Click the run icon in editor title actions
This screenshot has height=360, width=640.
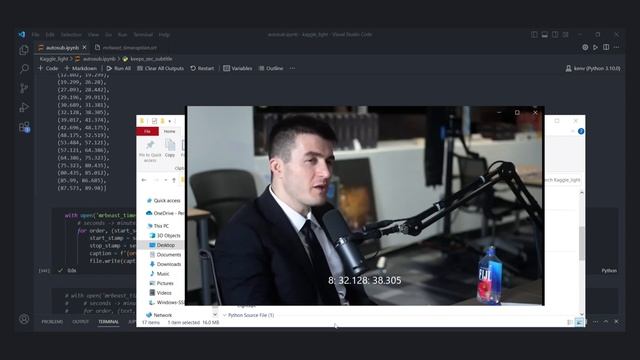[x=596, y=47]
